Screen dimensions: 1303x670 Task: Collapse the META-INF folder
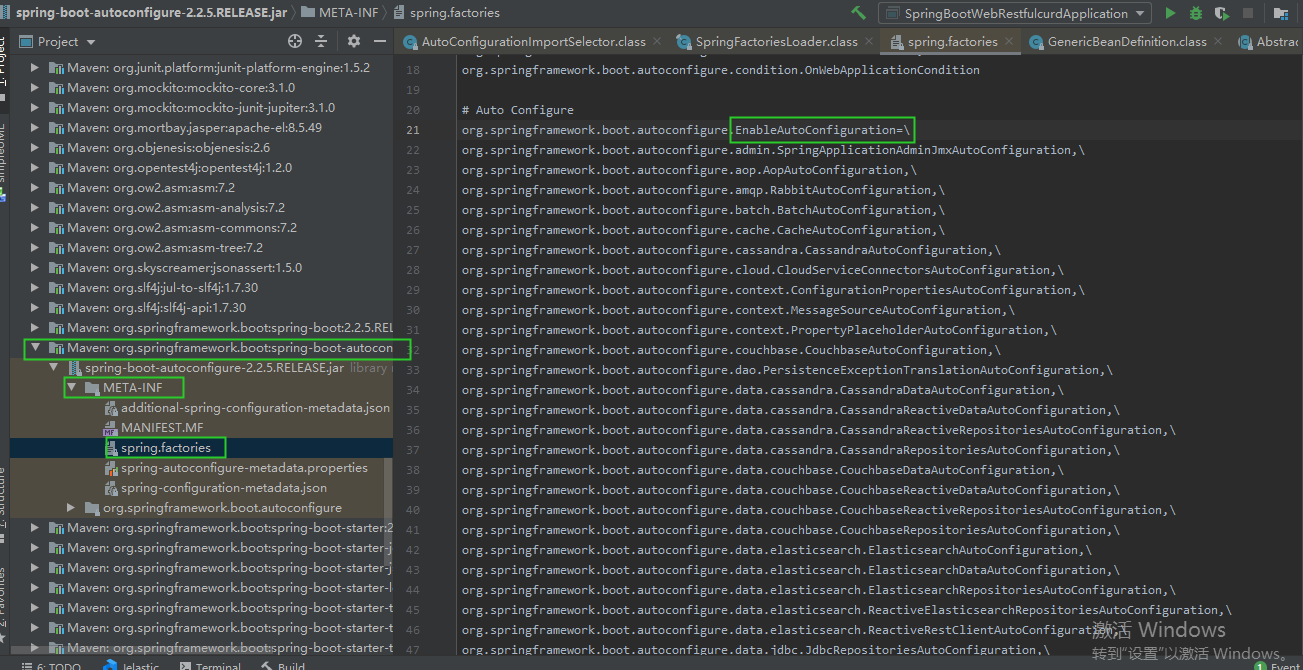click(x=72, y=387)
